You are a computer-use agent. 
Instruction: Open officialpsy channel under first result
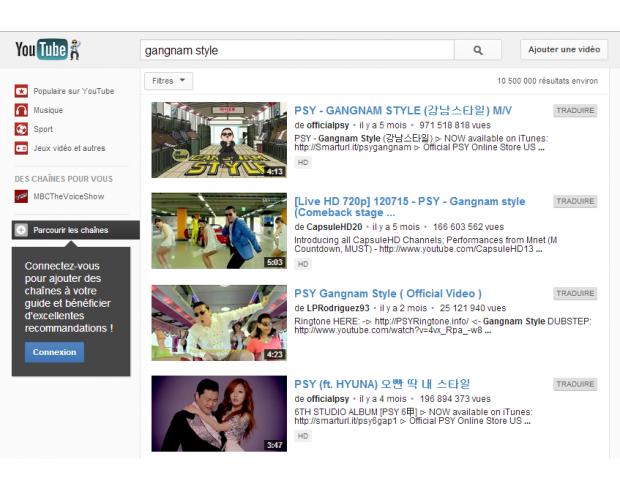click(x=328, y=125)
